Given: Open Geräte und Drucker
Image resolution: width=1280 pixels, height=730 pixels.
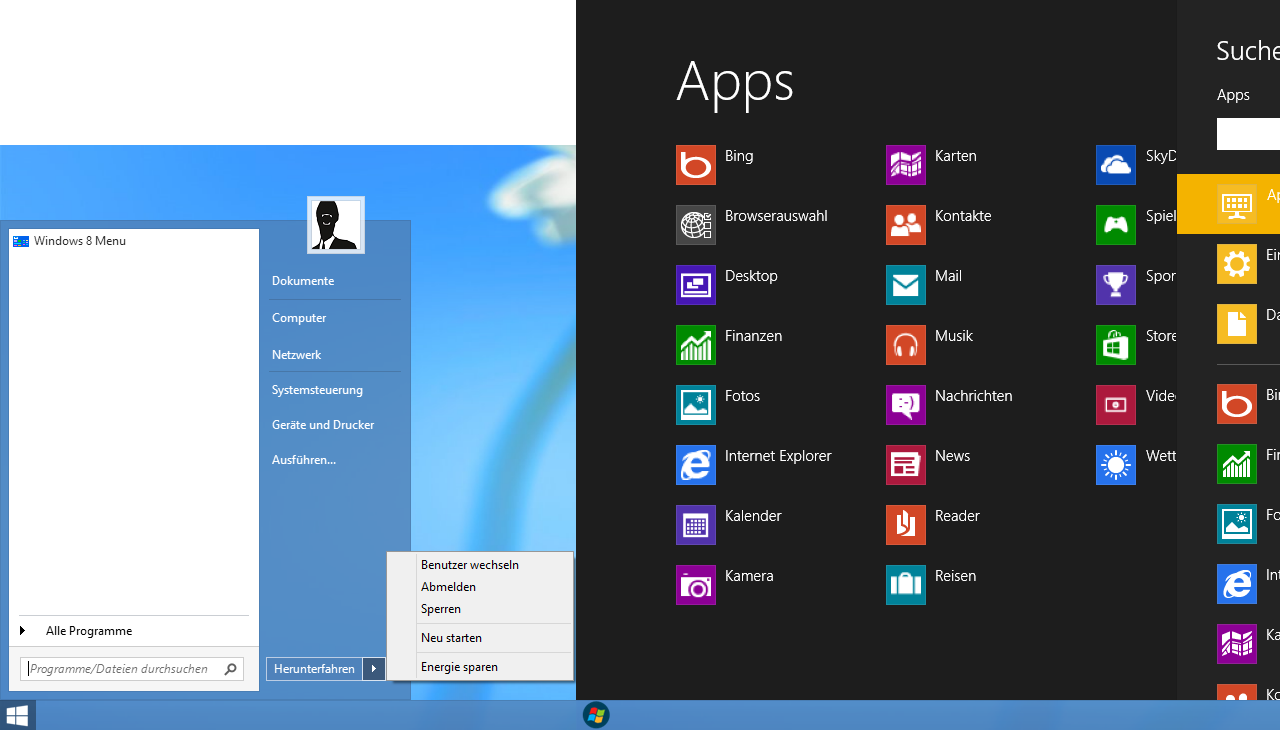Looking at the screenshot, I should click(323, 425).
